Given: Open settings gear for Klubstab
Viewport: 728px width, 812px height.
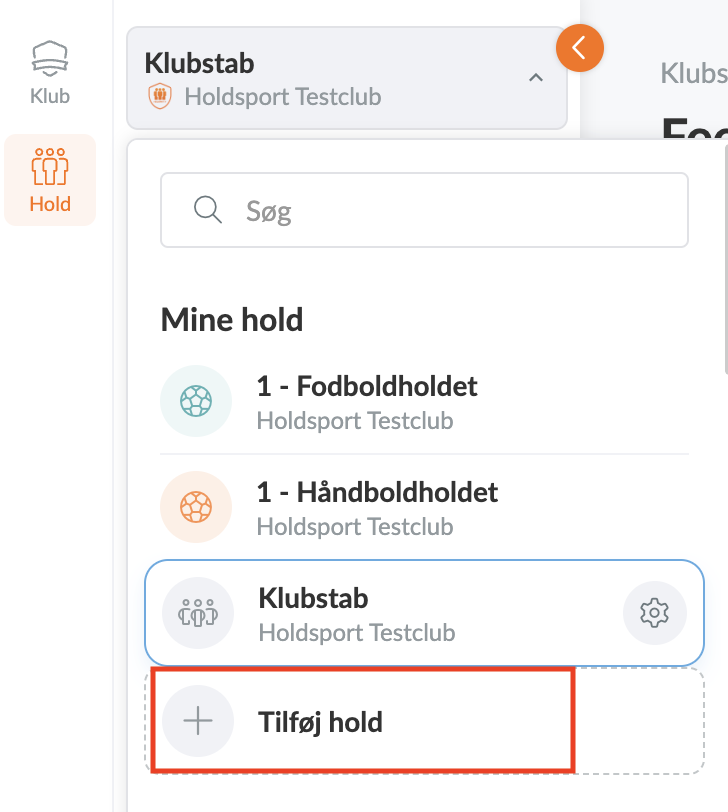Looking at the screenshot, I should pos(654,612).
